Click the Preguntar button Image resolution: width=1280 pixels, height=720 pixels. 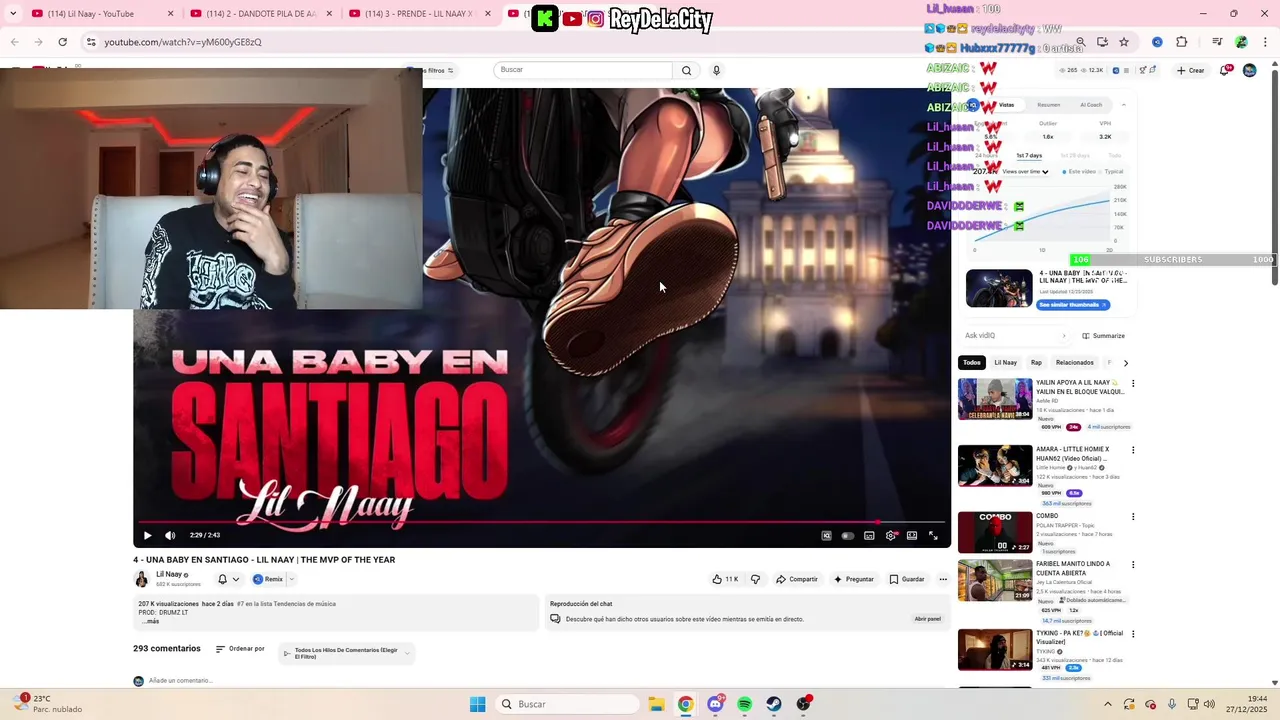(853, 579)
